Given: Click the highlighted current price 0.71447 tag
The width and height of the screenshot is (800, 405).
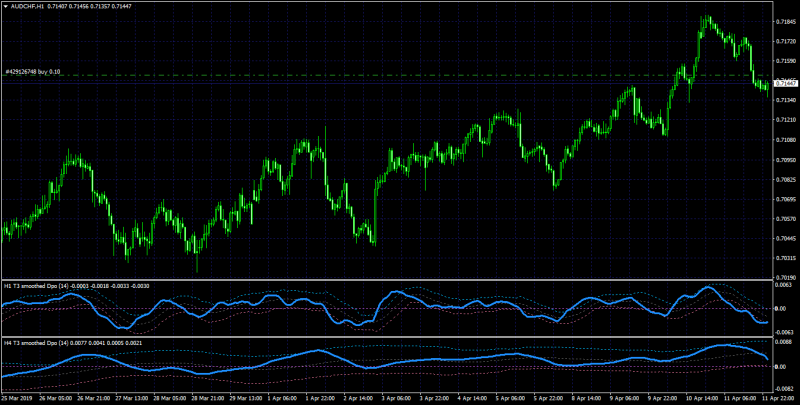Looking at the screenshot, I should tap(787, 83).
